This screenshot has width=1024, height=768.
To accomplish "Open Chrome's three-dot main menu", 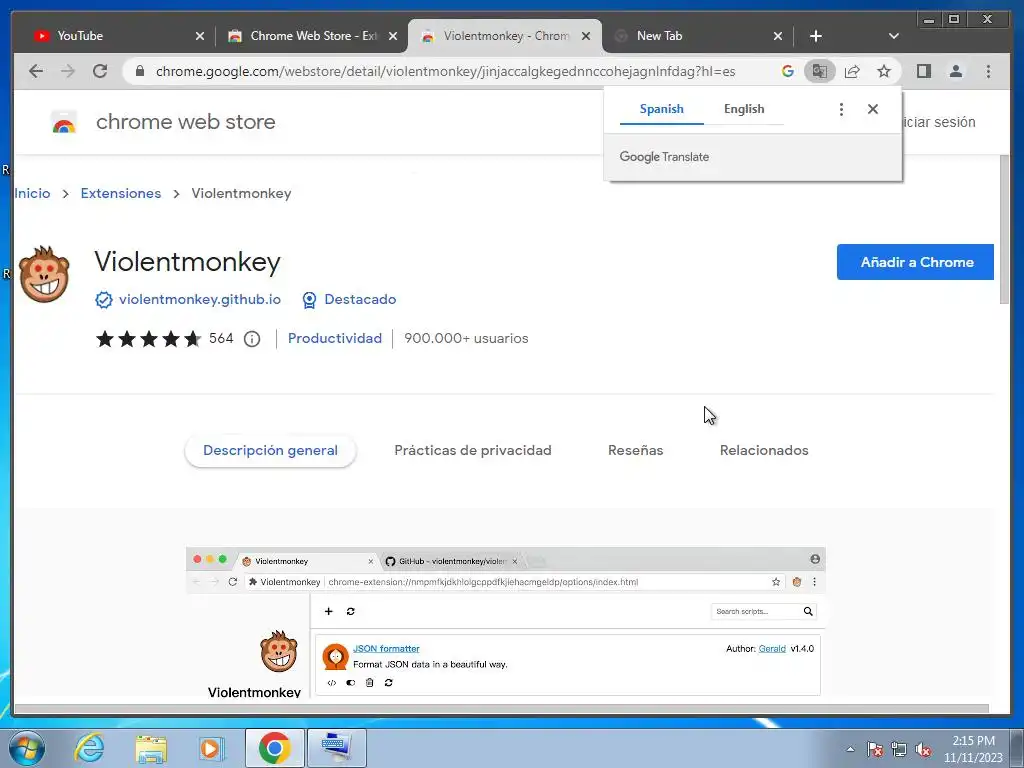I will [x=988, y=71].
